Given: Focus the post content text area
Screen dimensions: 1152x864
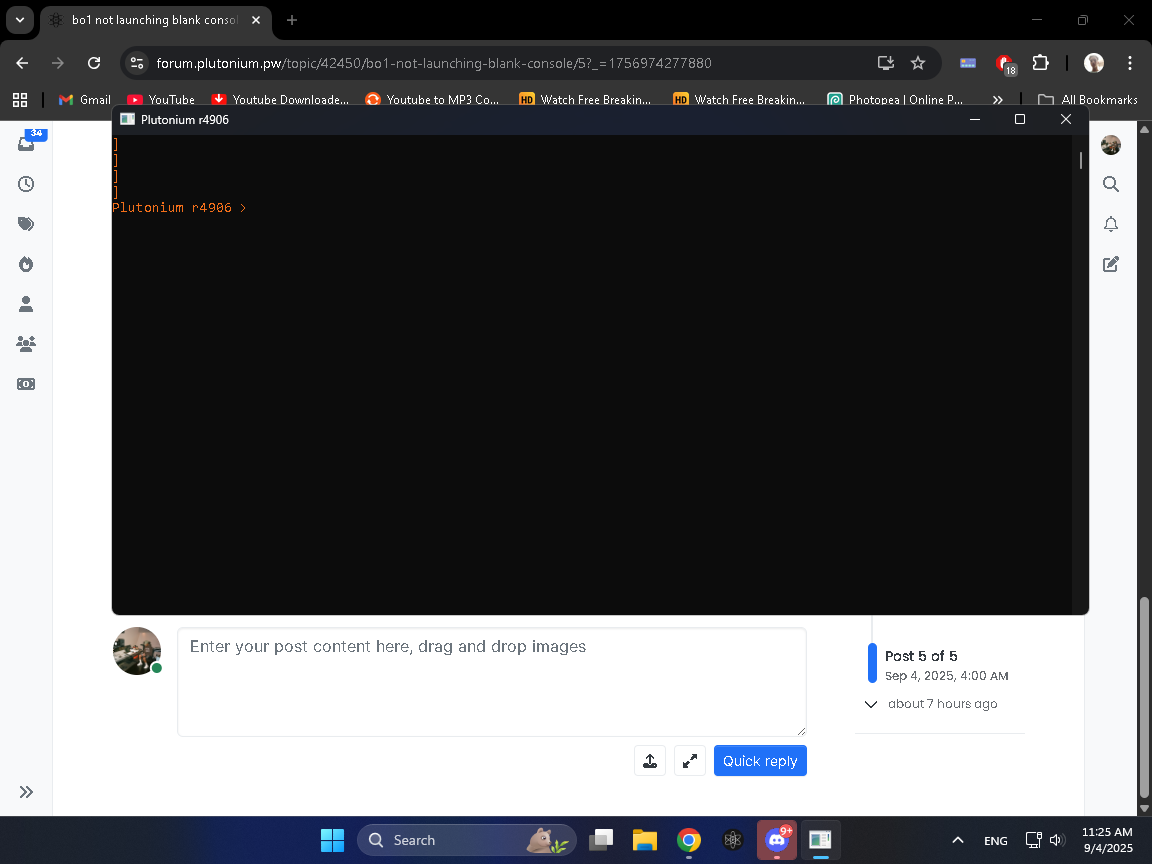Looking at the screenshot, I should tap(492, 682).
